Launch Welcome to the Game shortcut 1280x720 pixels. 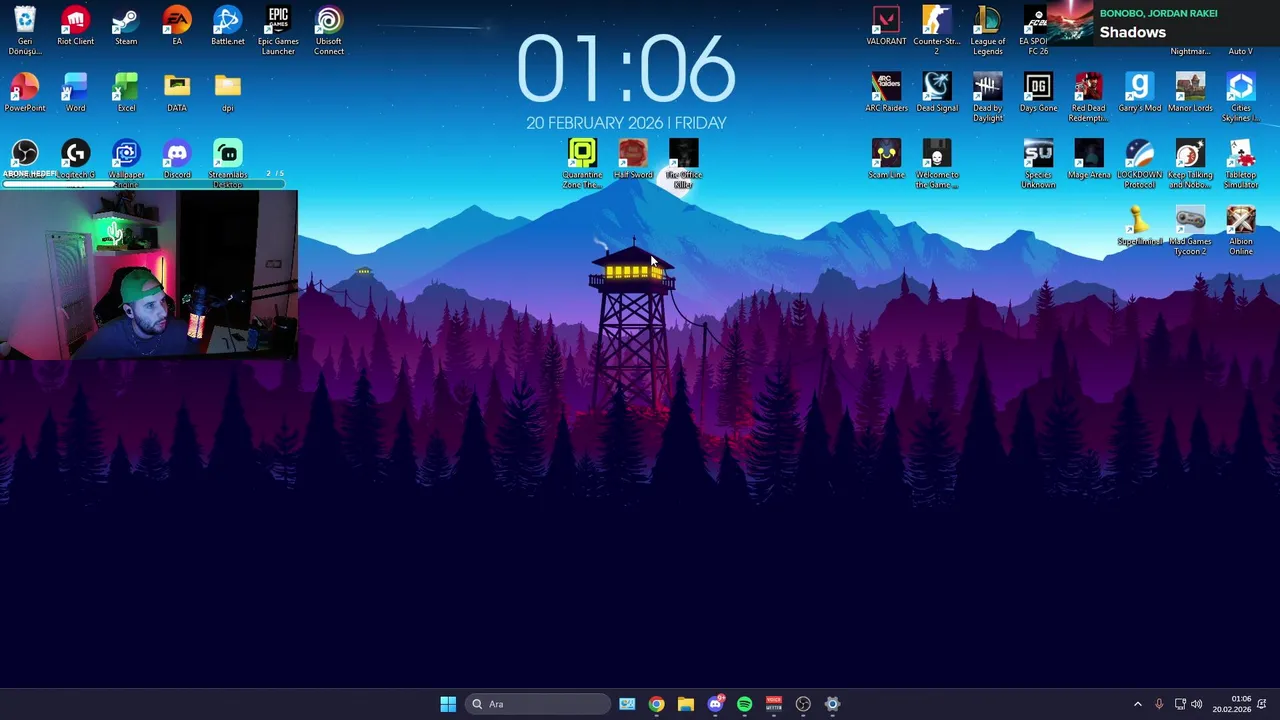coord(937,163)
